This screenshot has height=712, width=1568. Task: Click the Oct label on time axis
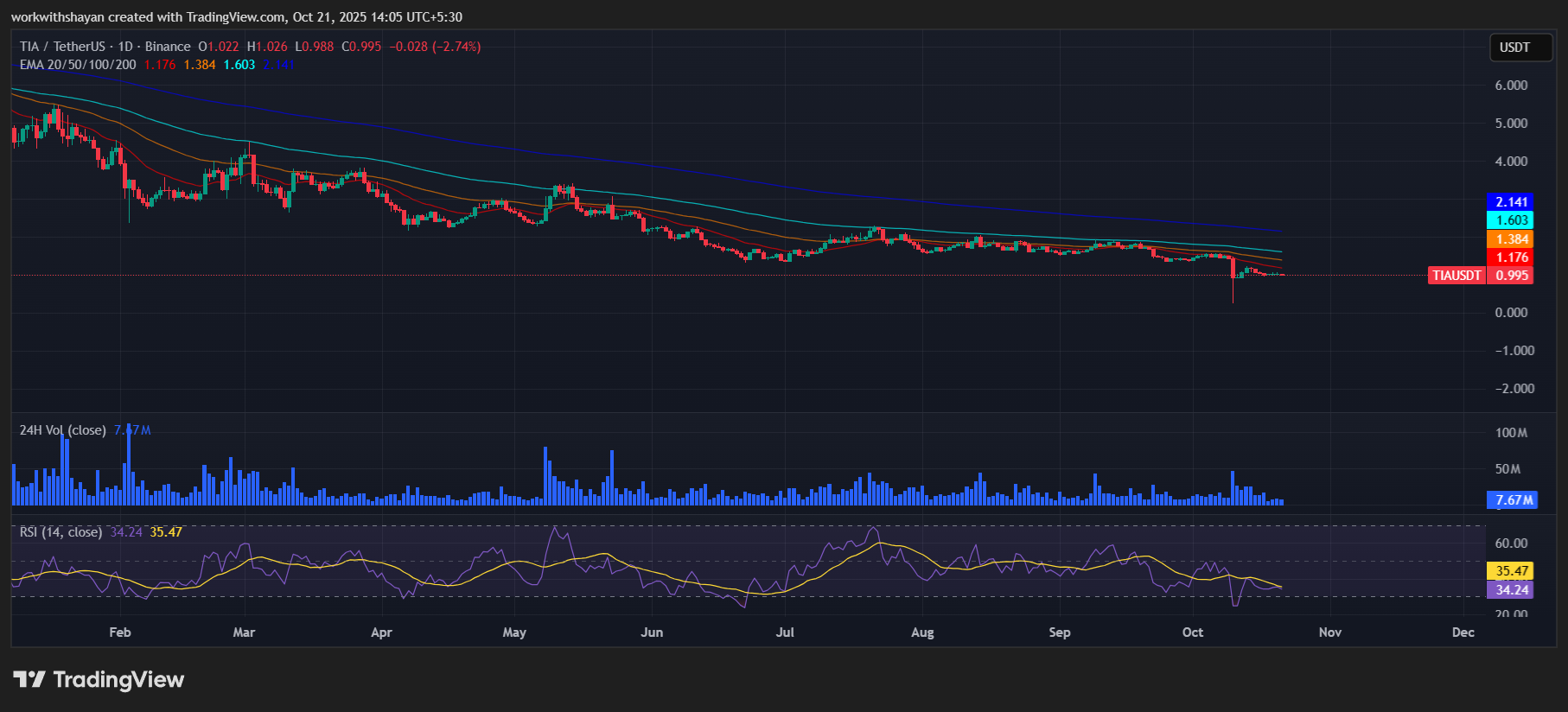1192,633
